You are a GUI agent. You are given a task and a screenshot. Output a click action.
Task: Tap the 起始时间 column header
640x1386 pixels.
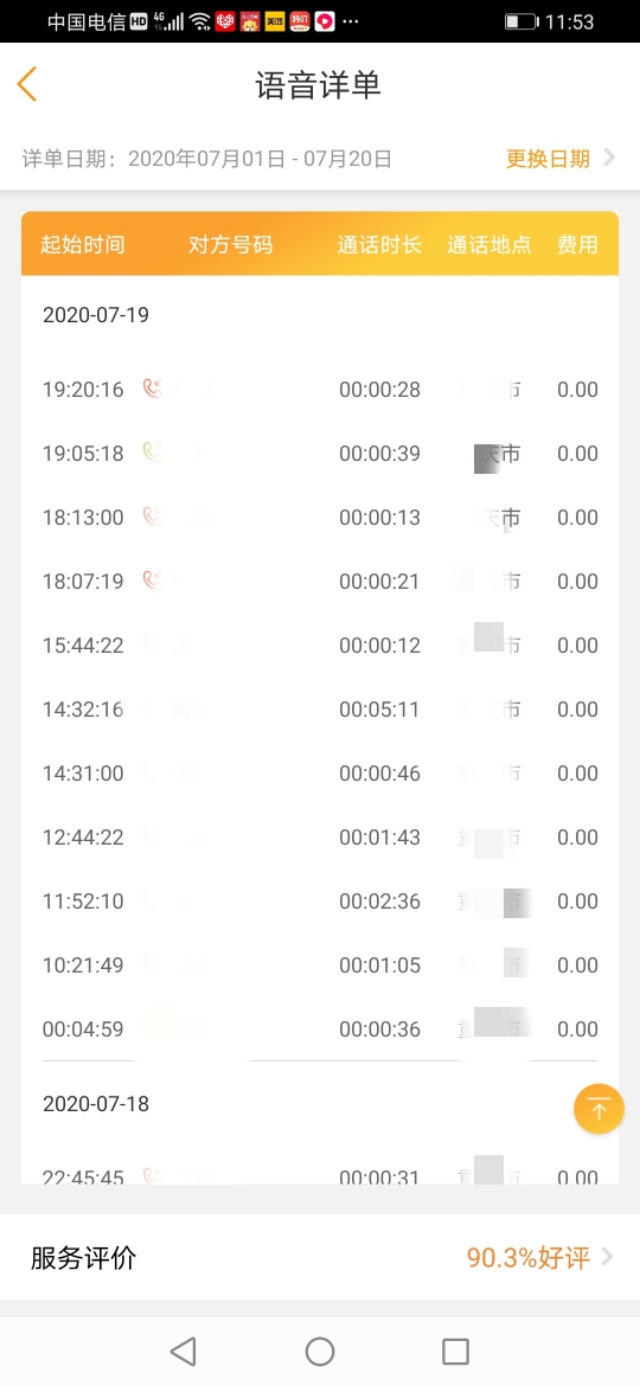(83, 245)
